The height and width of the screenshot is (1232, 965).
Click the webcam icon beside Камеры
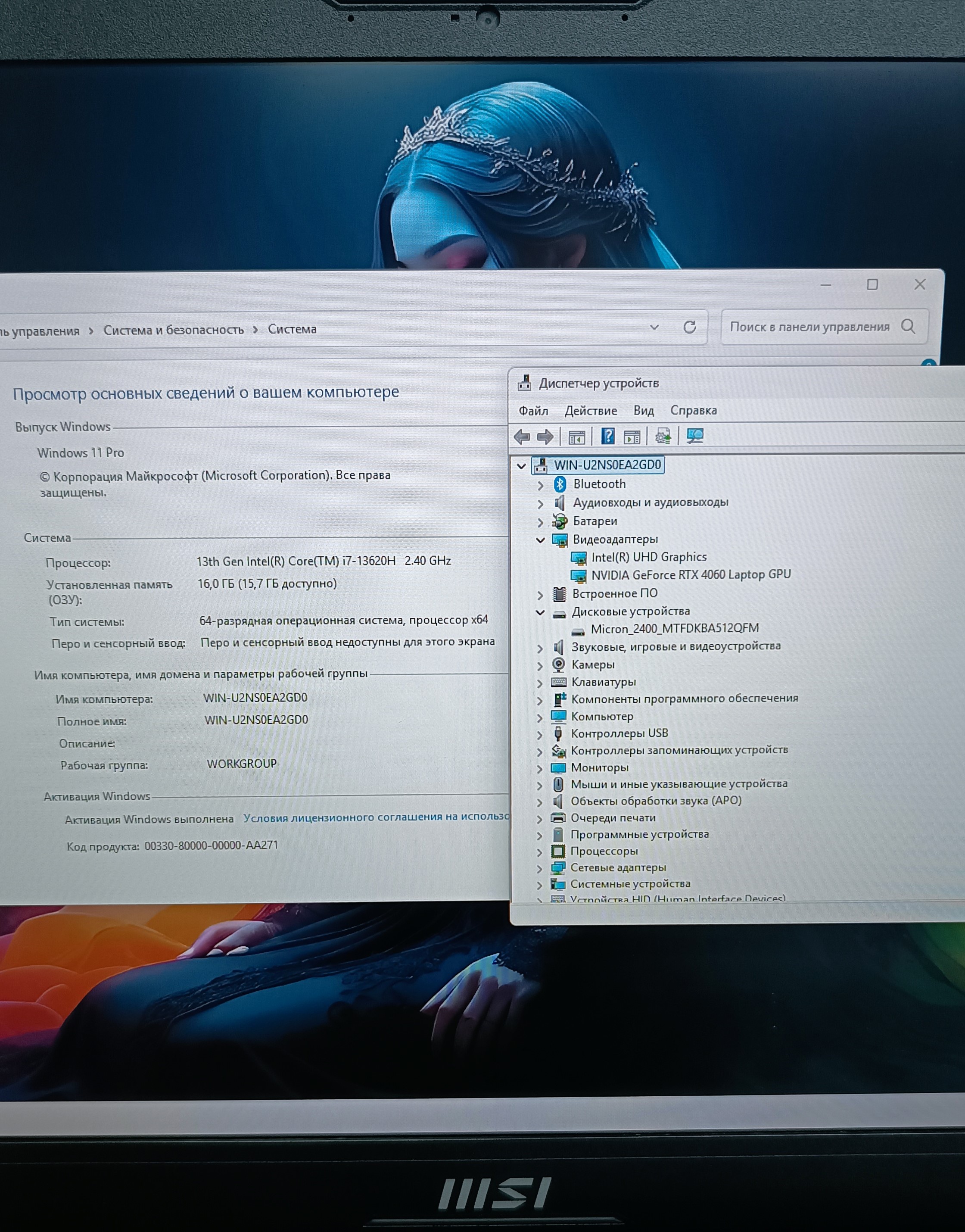(x=559, y=664)
